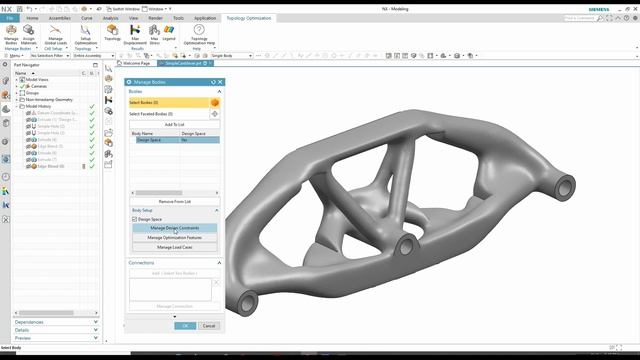Open Manage Bodies ribbon tool
Viewport: 640px width, 360px height.
pyautogui.click(x=11, y=34)
